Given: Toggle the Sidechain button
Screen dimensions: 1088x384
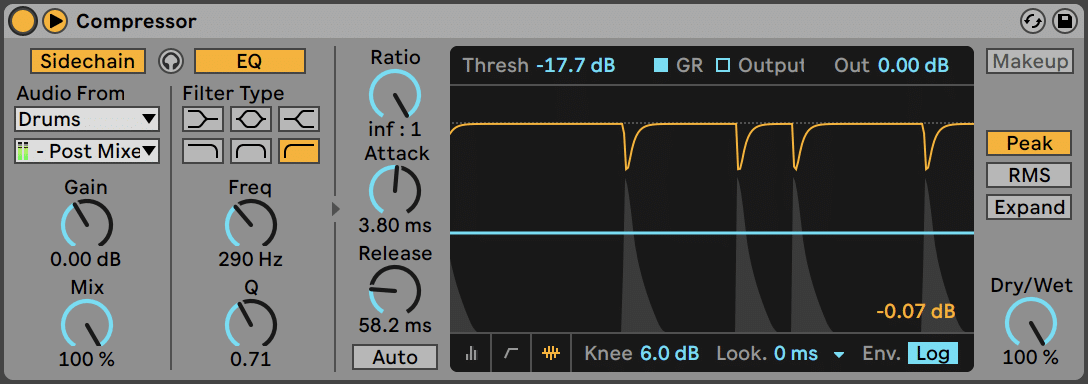Looking at the screenshot, I should pyautogui.click(x=87, y=61).
